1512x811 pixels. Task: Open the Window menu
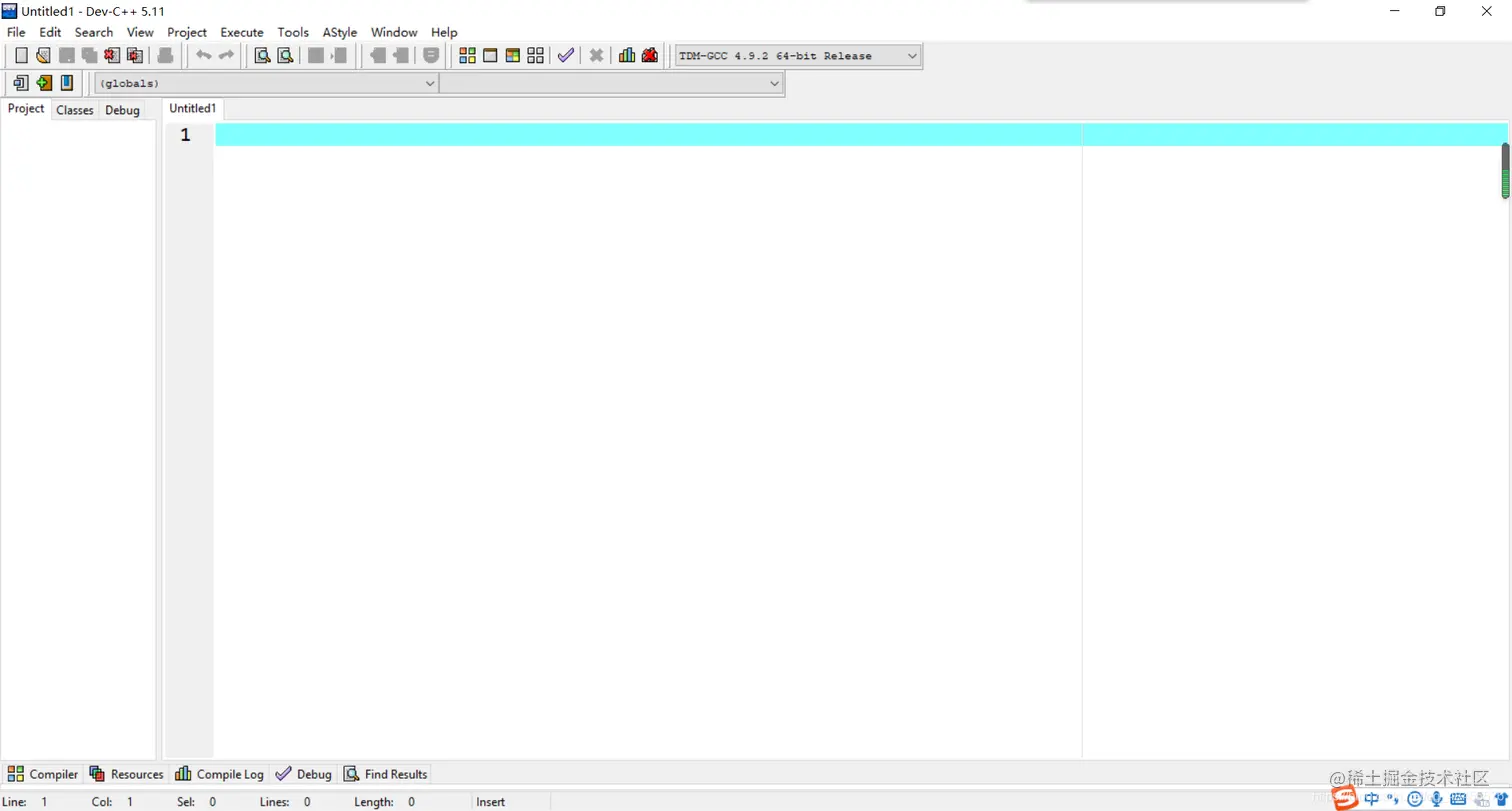pos(394,32)
